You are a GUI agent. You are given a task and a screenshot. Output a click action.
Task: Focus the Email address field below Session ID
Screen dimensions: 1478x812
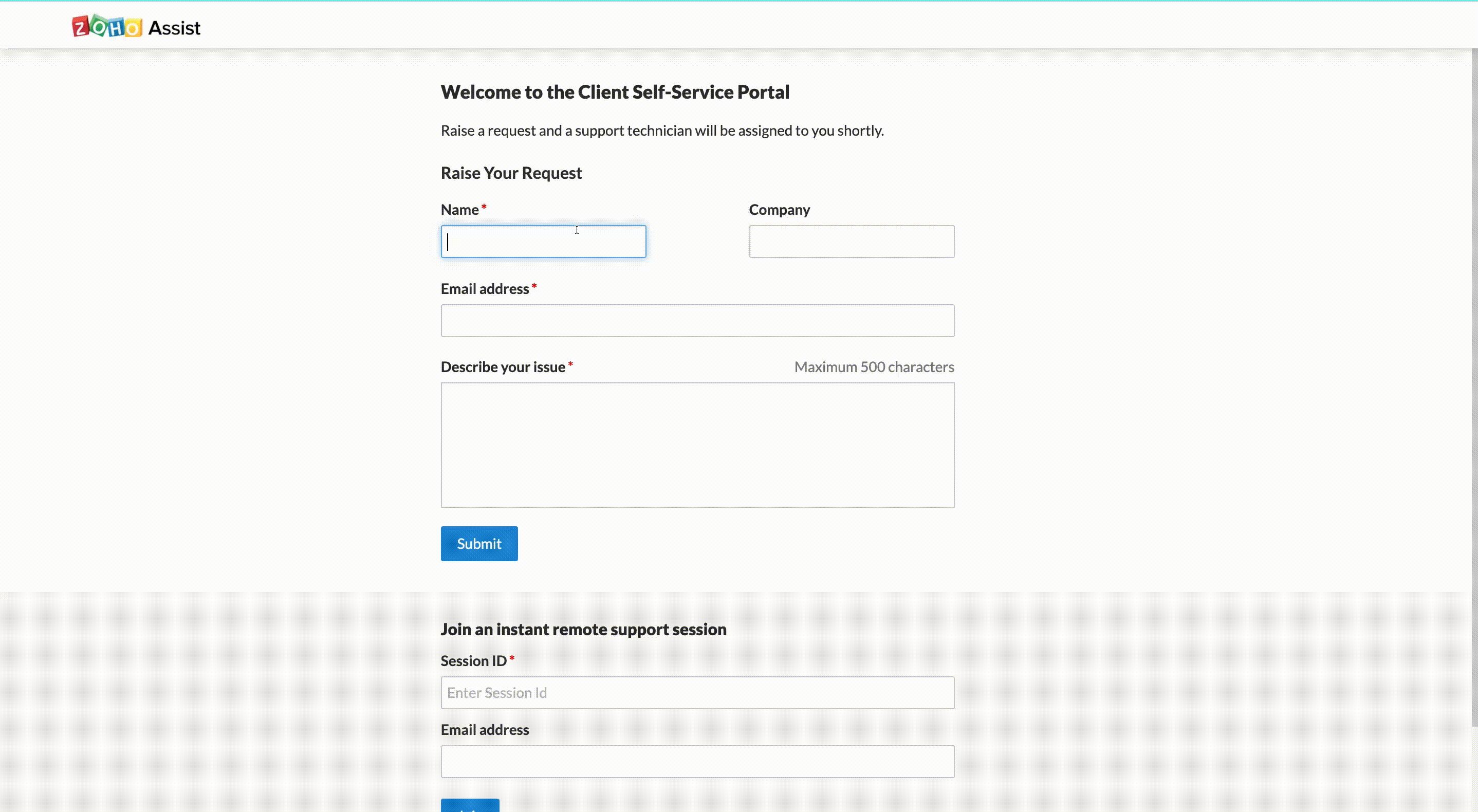[x=697, y=762]
